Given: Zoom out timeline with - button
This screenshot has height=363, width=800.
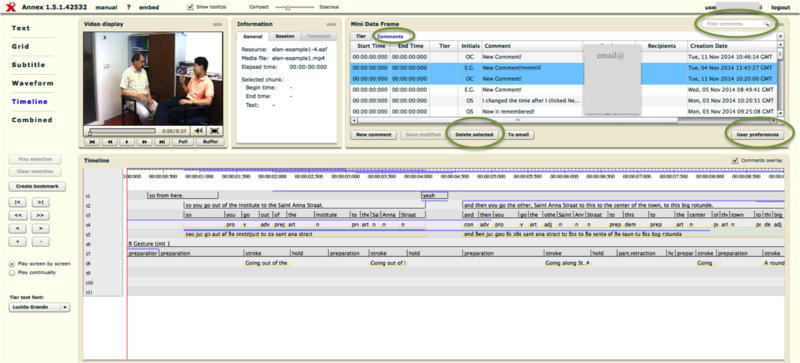Looking at the screenshot, I should tap(41, 242).
